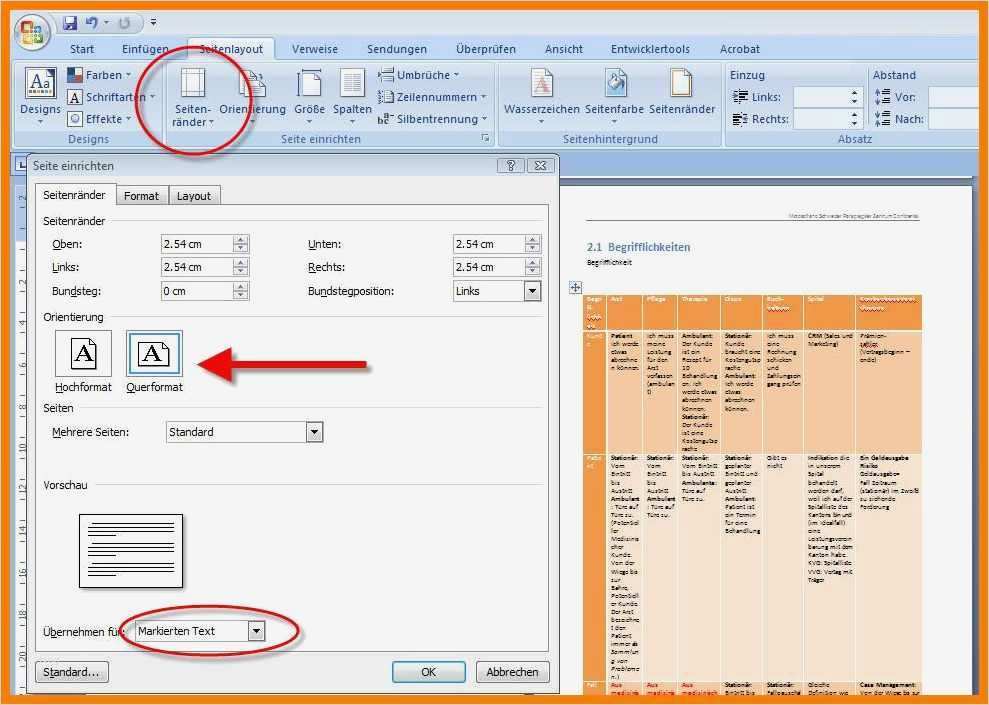Open Farben theme colors
The height and width of the screenshot is (705, 989).
click(x=99, y=75)
